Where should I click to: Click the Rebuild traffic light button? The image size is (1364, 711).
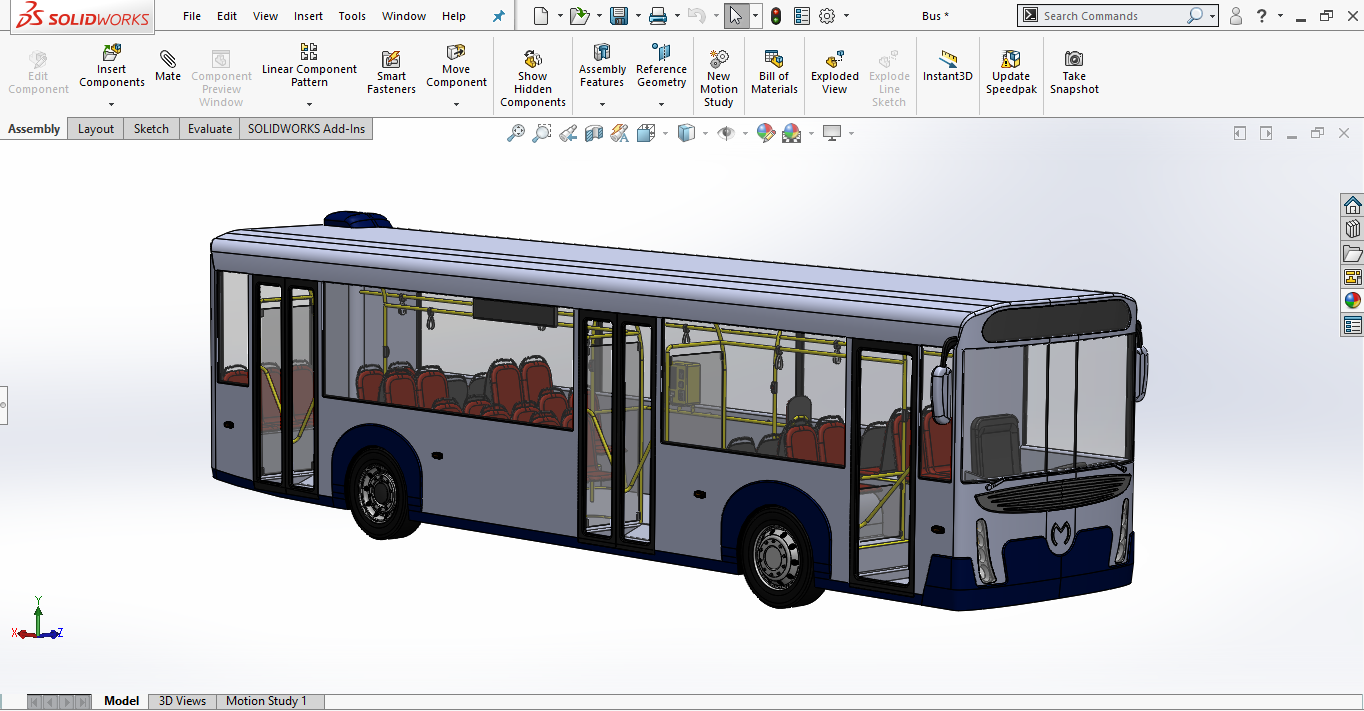(x=776, y=16)
